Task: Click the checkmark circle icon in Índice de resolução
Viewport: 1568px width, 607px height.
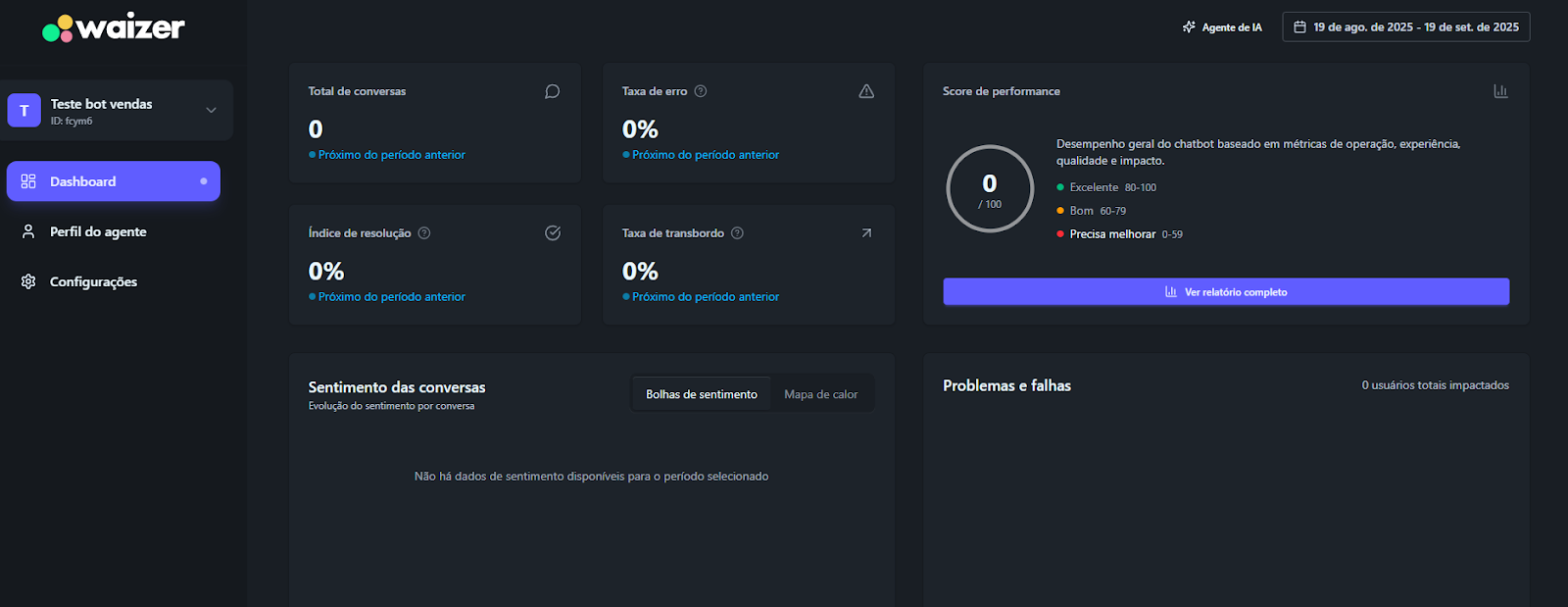Action: click(553, 233)
